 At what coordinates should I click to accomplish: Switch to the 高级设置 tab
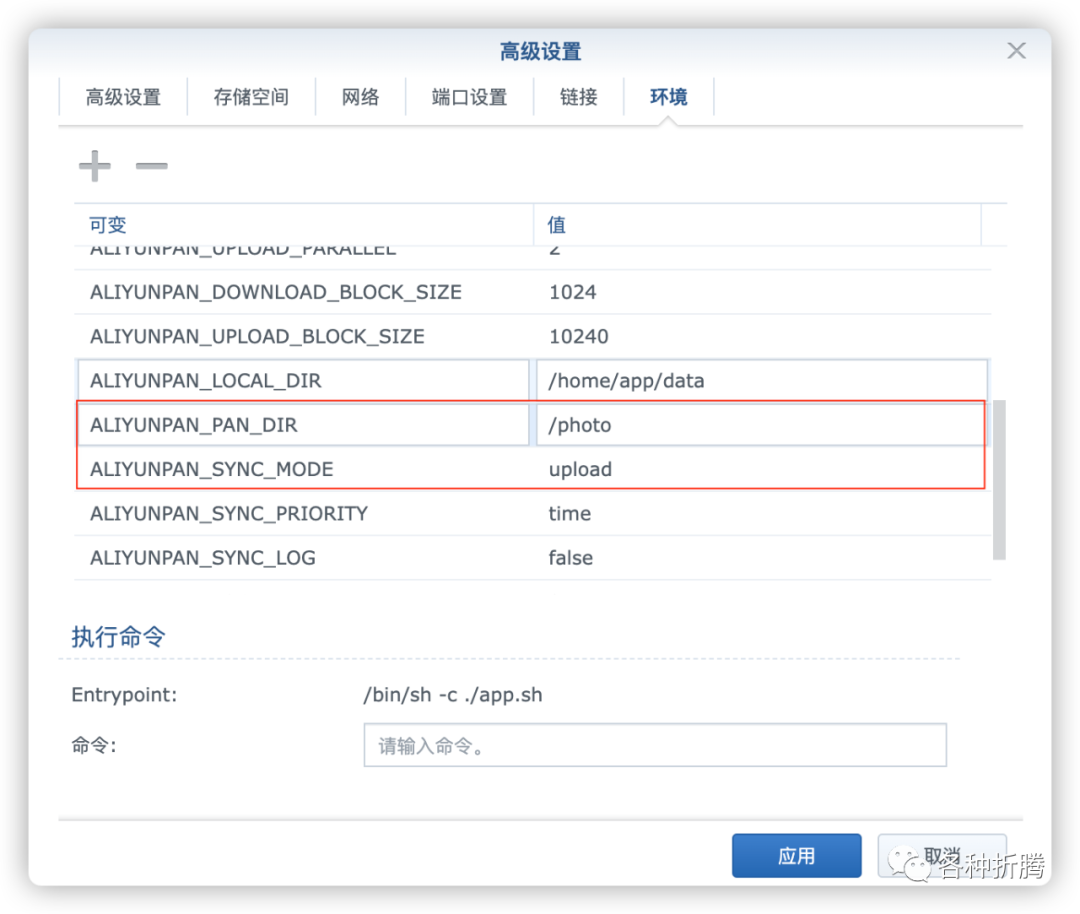point(123,97)
